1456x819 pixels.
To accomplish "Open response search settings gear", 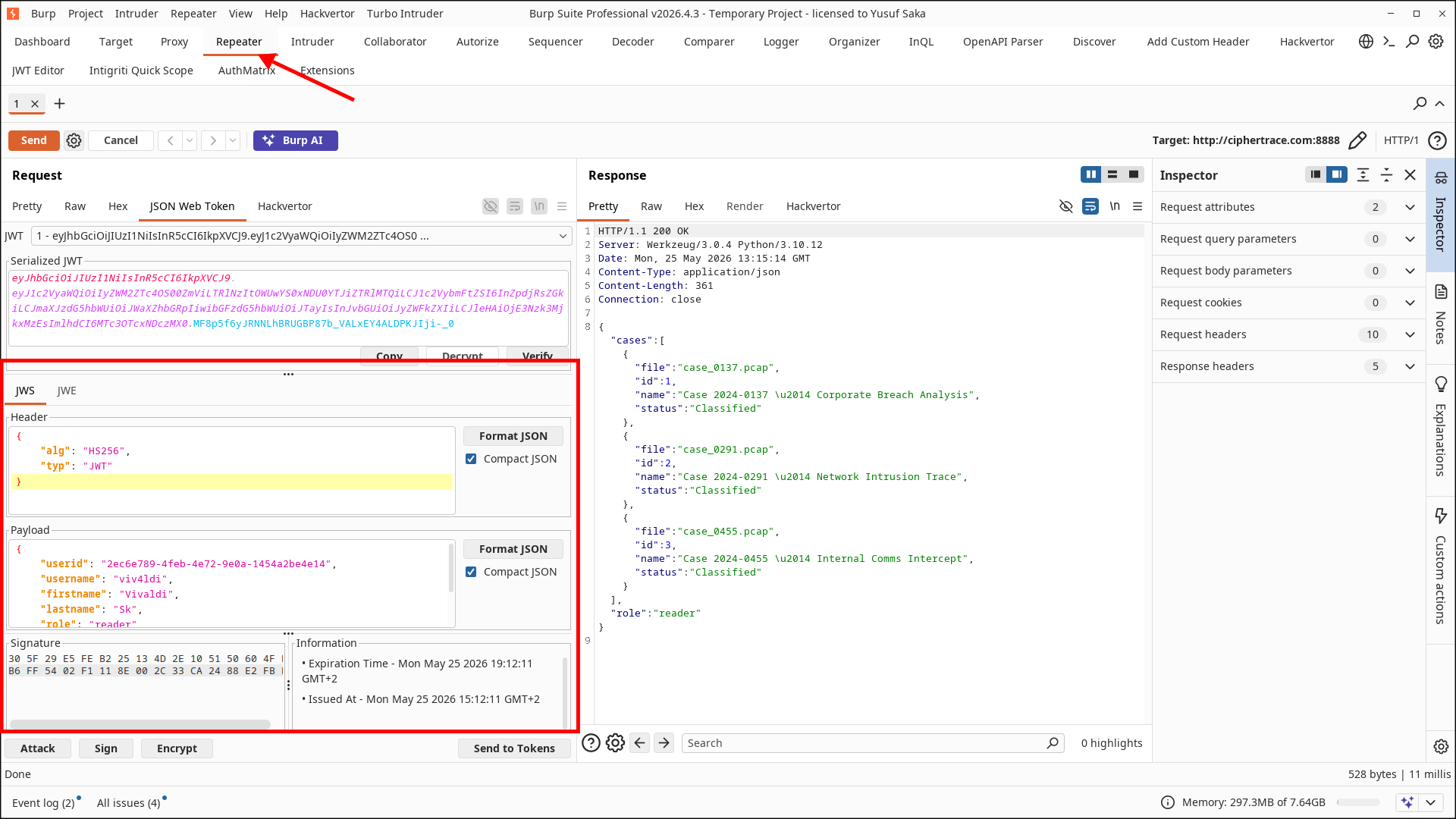I will (615, 743).
